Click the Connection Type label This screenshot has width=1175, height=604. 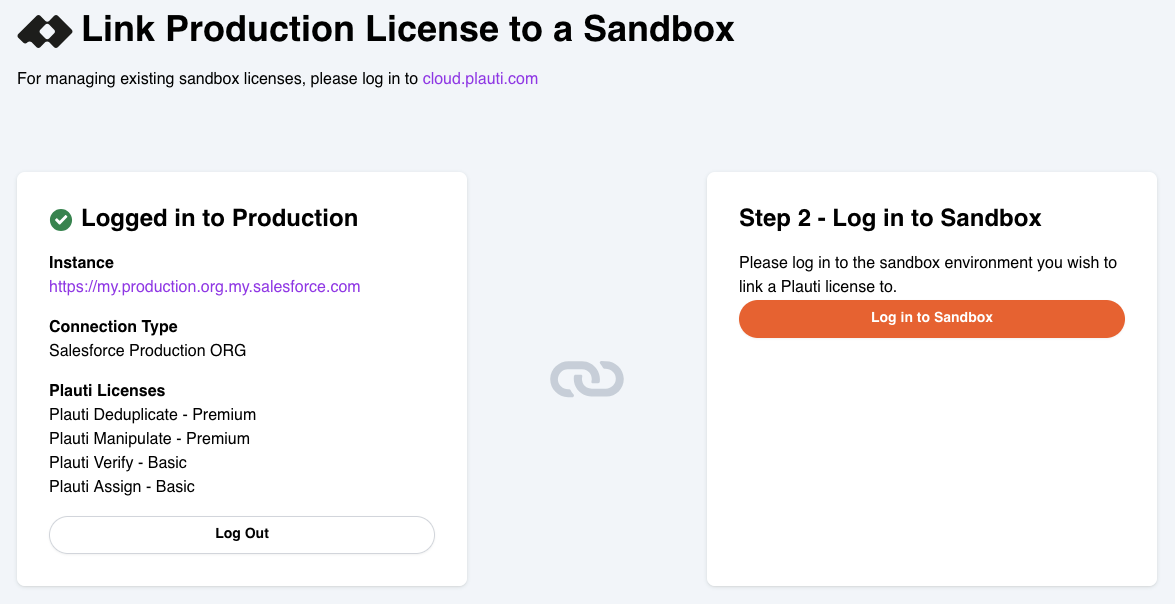113,327
